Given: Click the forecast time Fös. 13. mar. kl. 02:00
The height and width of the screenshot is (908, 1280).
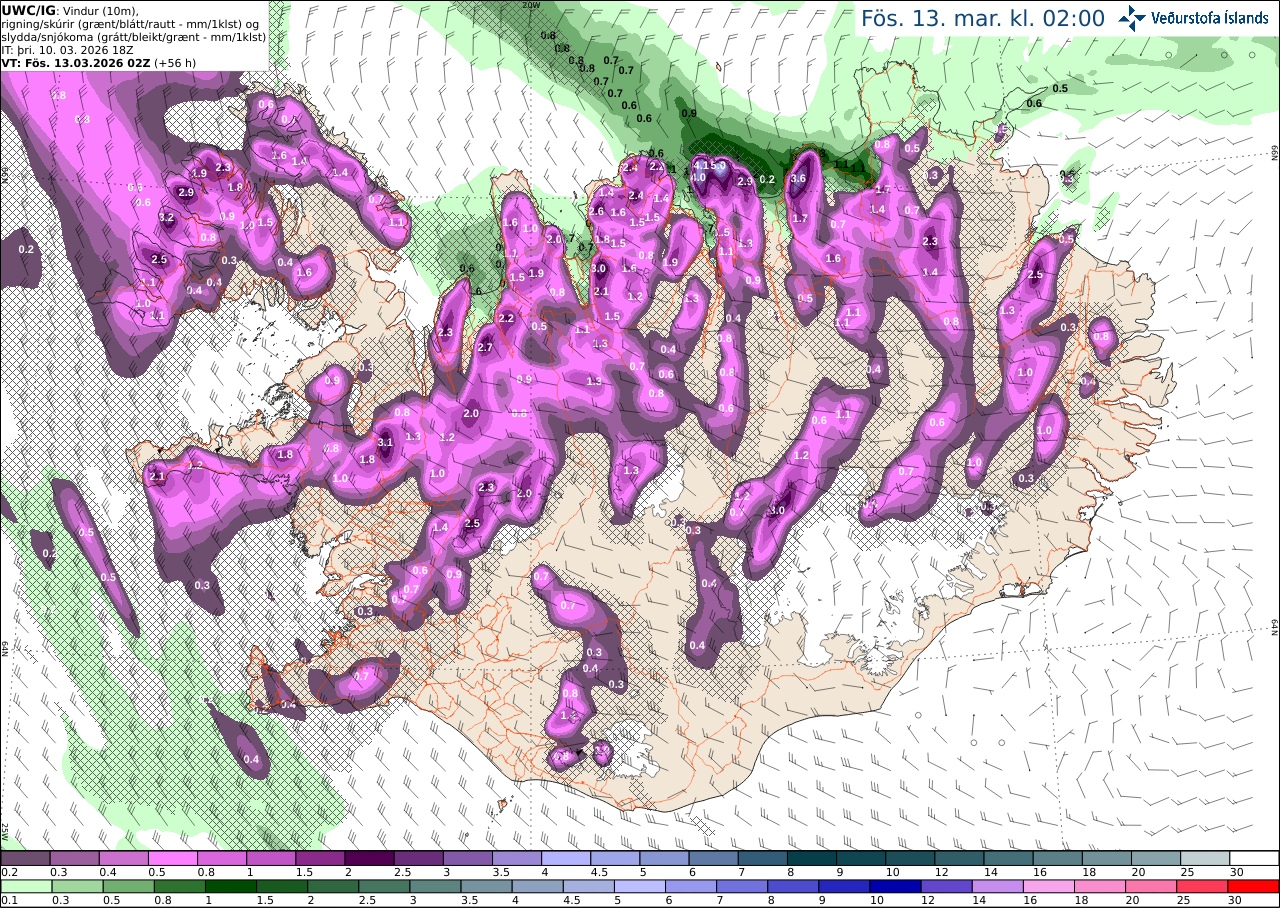Looking at the screenshot, I should [983, 18].
